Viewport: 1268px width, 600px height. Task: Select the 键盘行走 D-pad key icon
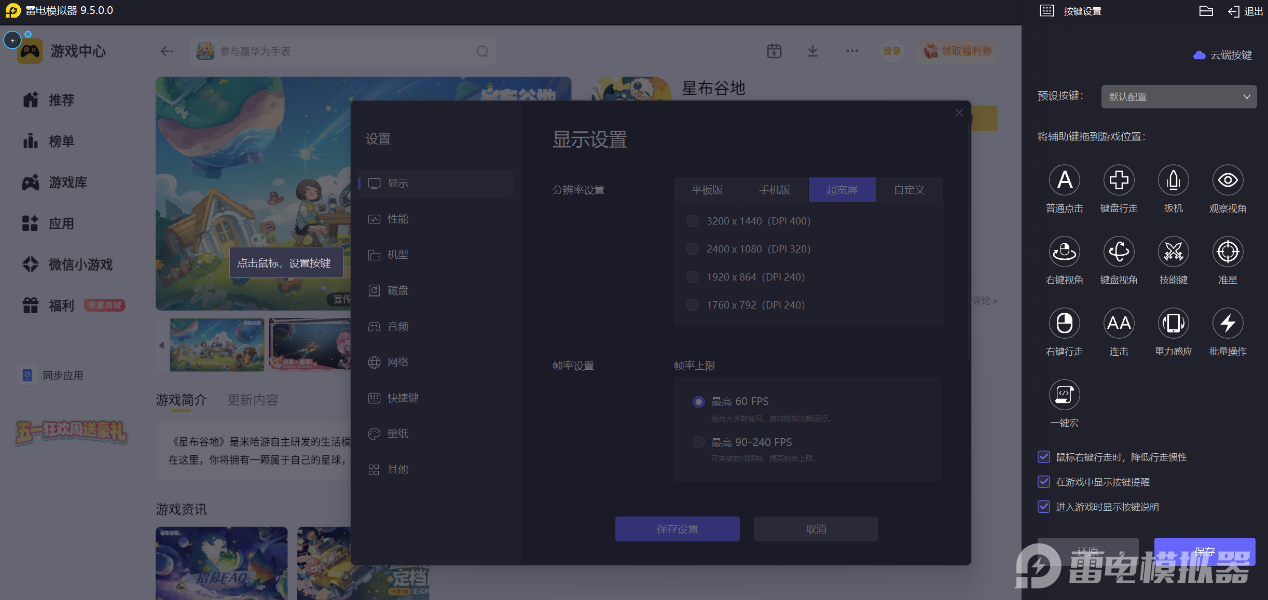point(1118,180)
